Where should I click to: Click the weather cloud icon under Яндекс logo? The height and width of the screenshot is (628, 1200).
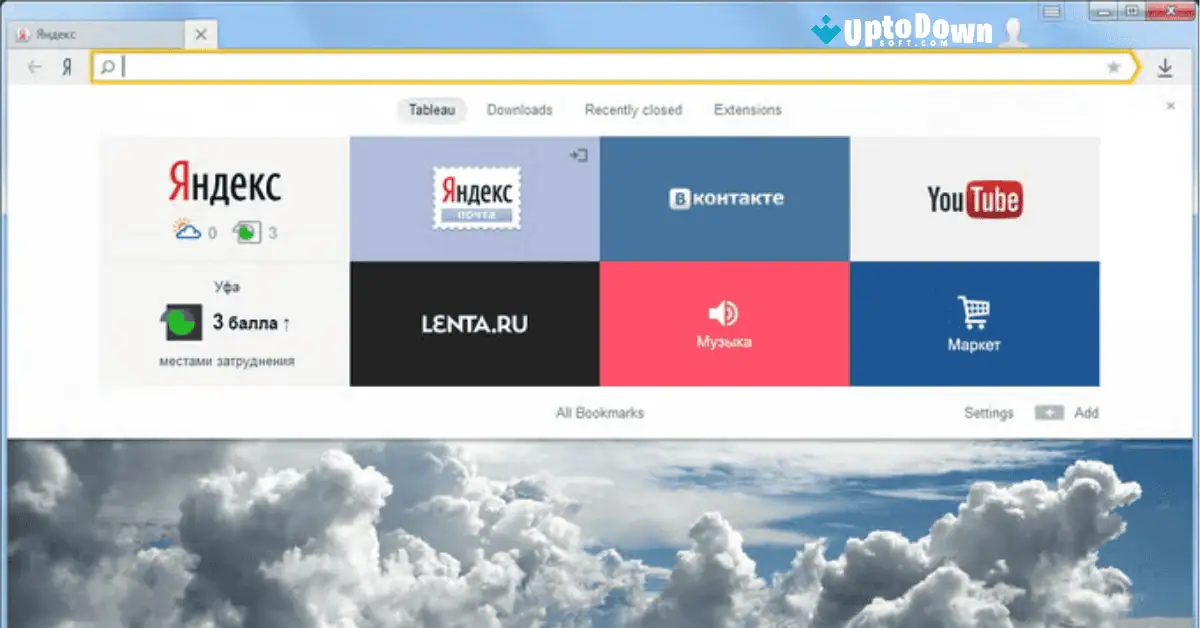coord(186,230)
